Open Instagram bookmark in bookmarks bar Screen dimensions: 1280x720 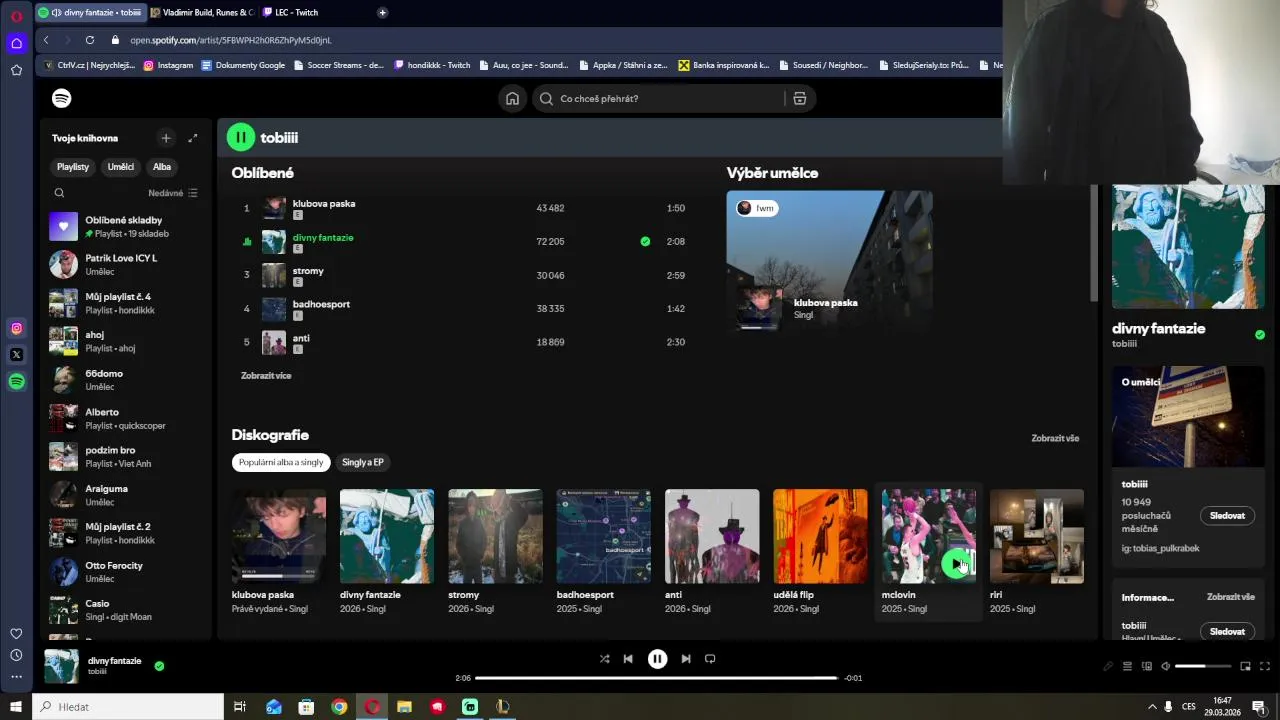coord(168,65)
